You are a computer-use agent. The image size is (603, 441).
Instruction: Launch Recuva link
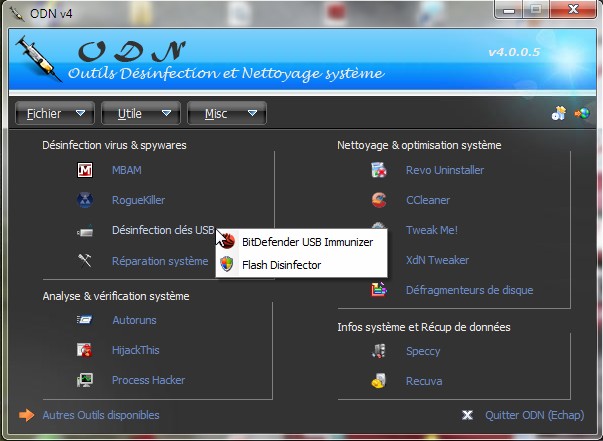point(424,381)
